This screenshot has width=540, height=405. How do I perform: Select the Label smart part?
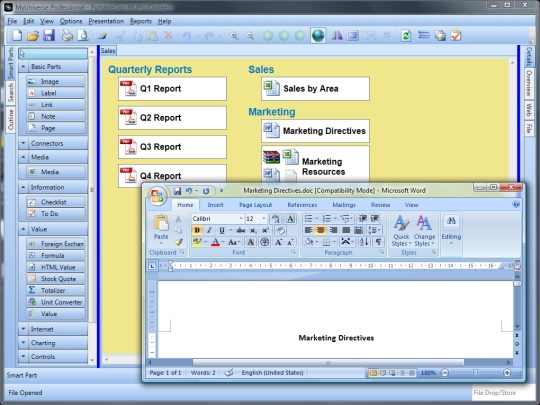pos(56,93)
